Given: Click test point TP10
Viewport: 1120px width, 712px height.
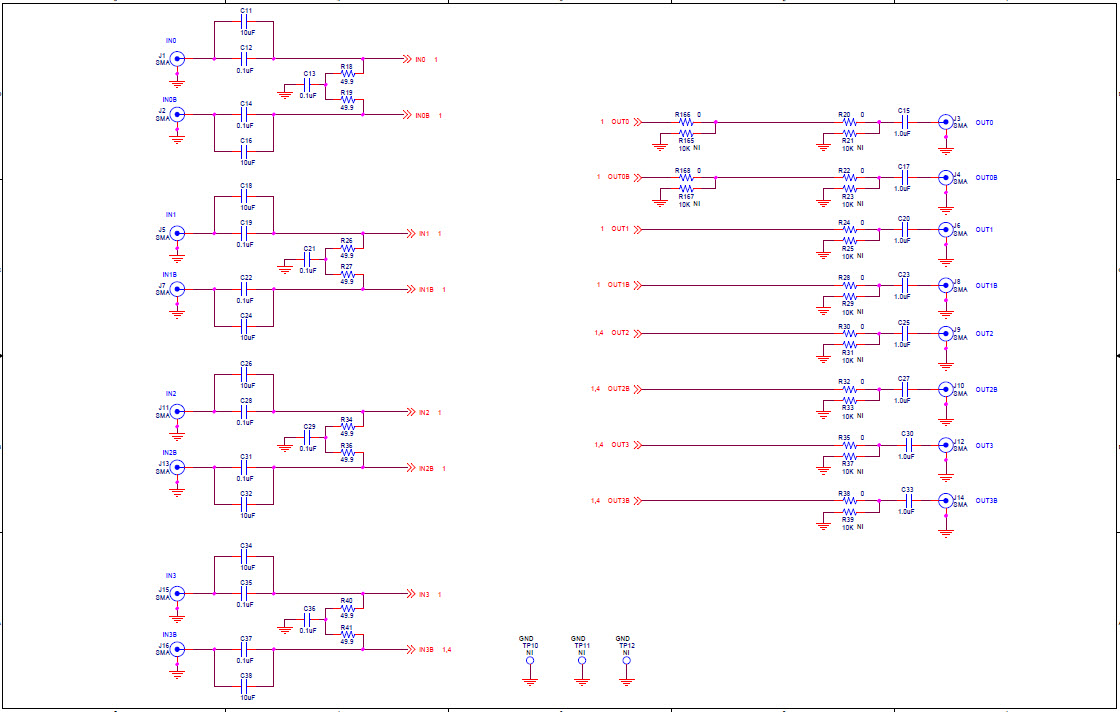Looking at the screenshot, I should click(528, 660).
